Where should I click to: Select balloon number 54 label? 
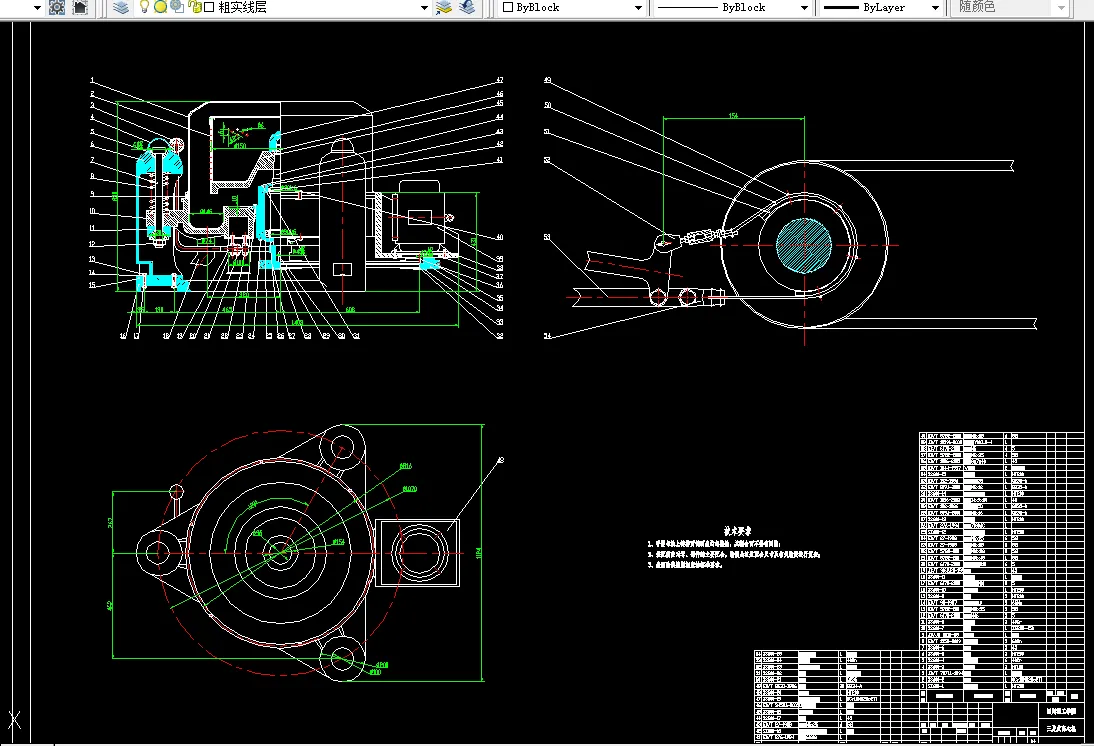tap(548, 336)
